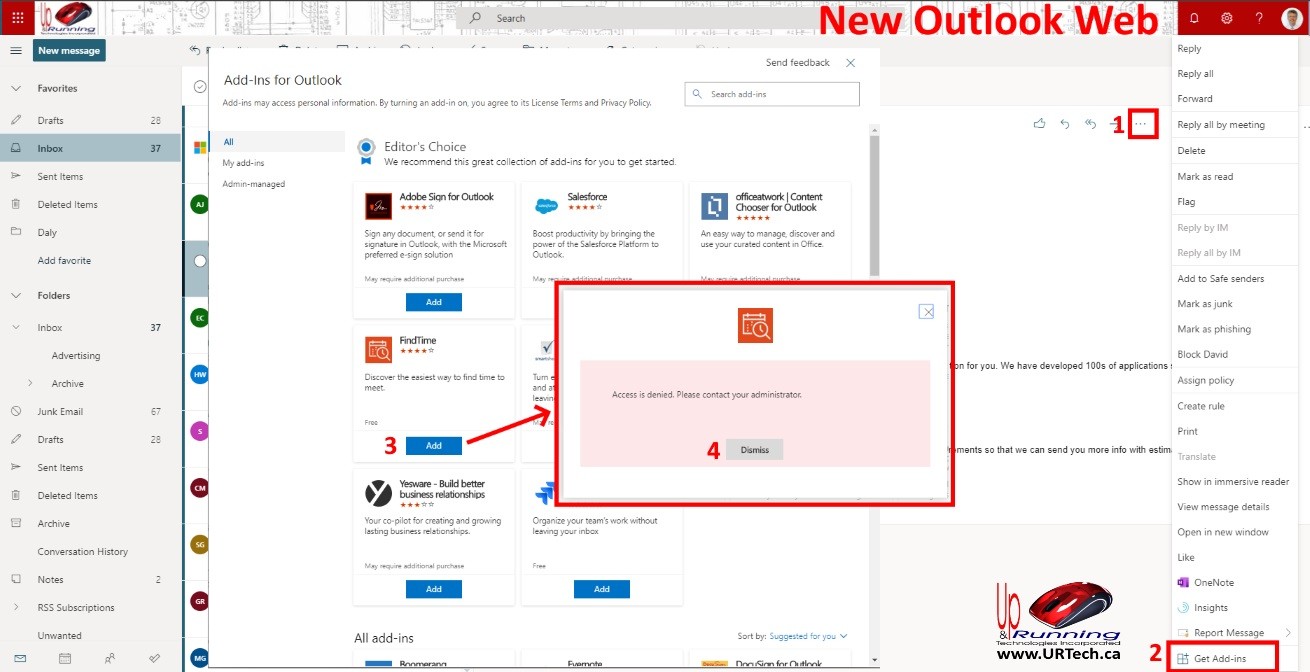Switch to My add-ins tab
The height and width of the screenshot is (672, 1310).
coord(243,163)
